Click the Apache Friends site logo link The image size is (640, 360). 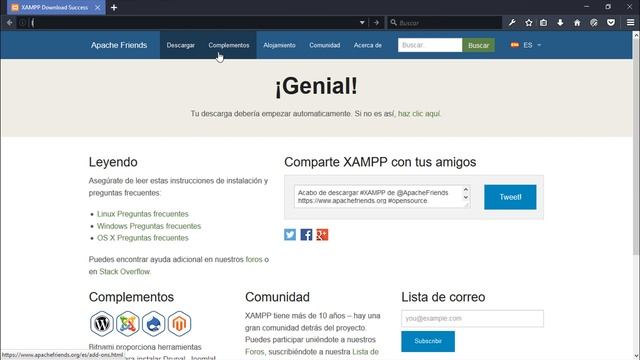click(x=119, y=45)
